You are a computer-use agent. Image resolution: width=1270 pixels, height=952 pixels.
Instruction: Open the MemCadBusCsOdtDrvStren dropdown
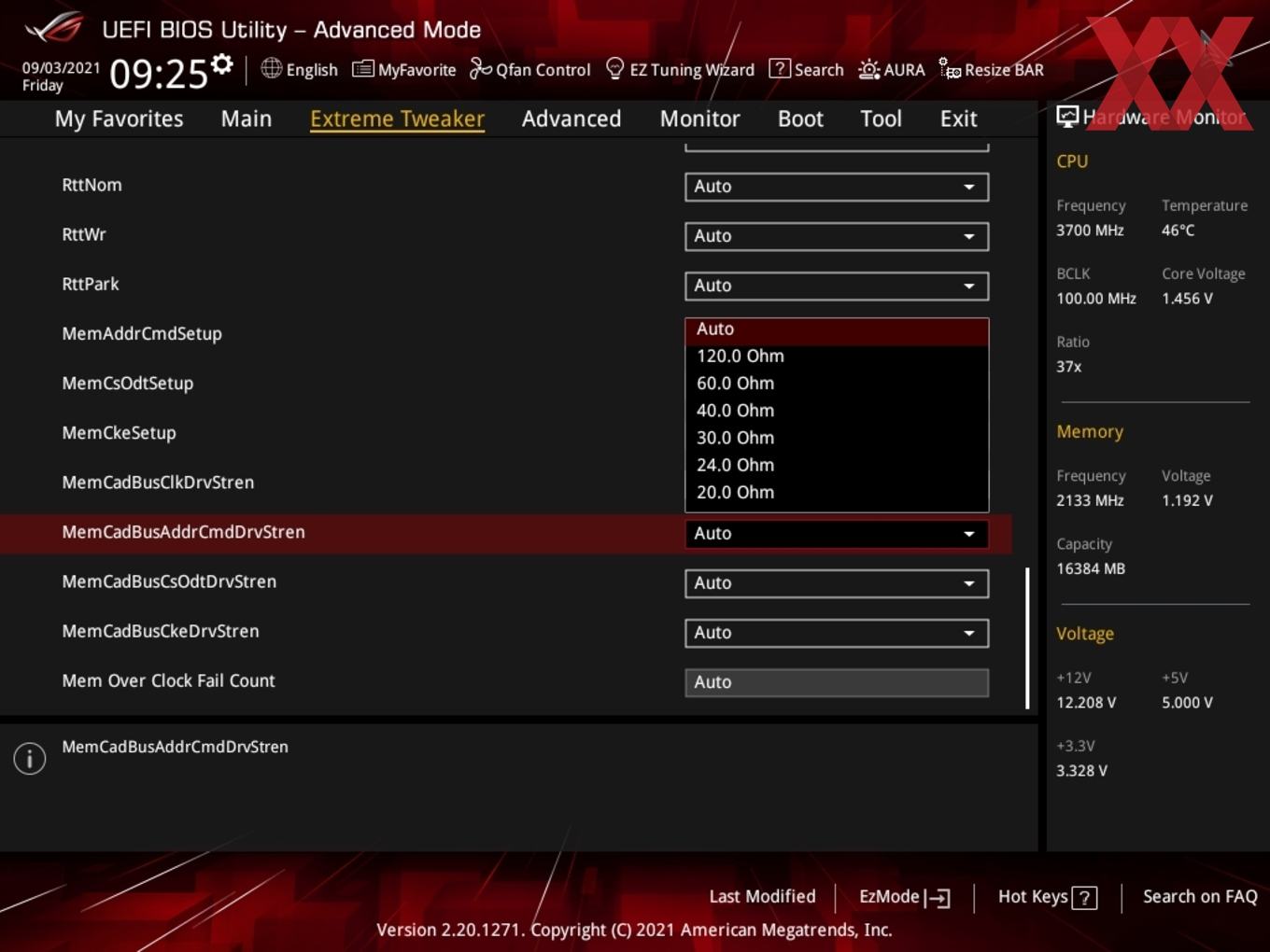[x=837, y=583]
